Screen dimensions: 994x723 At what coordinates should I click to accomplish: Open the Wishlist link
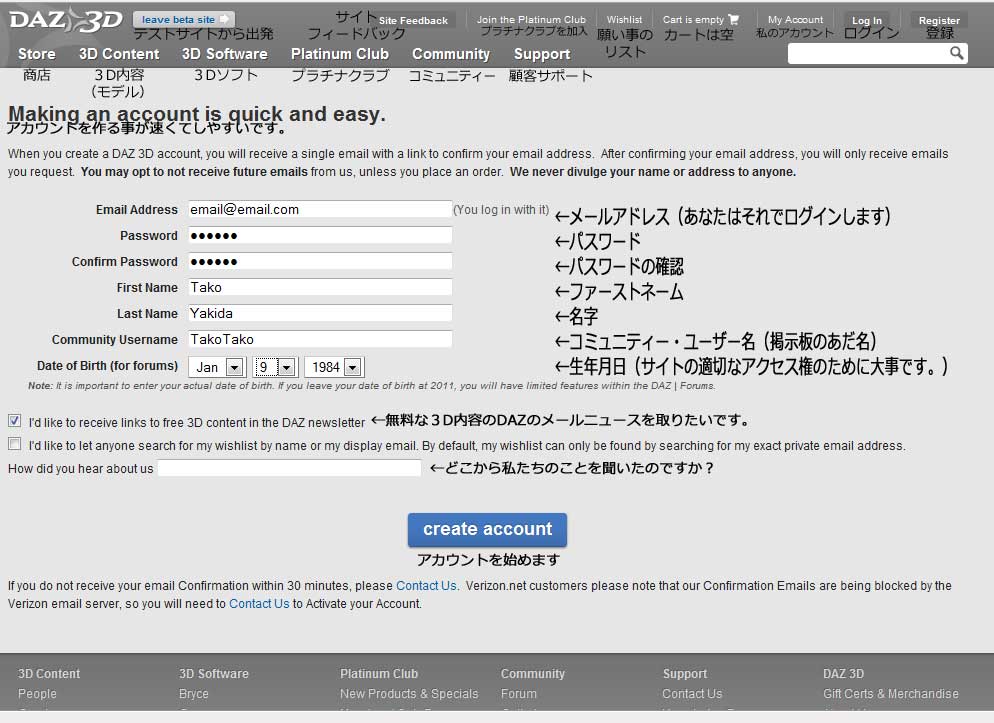(x=624, y=20)
